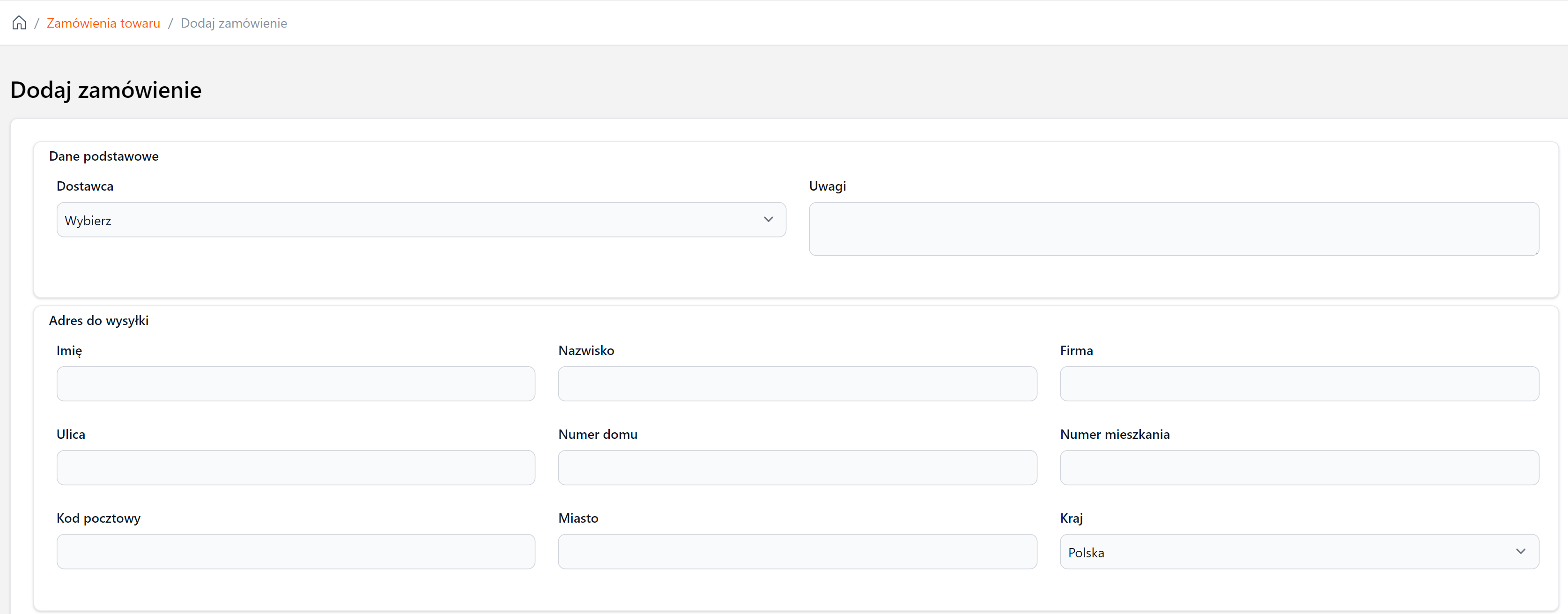This screenshot has width=1568, height=614.
Task: Click the Kraj dropdown chevron arrow
Action: pos(1521,551)
